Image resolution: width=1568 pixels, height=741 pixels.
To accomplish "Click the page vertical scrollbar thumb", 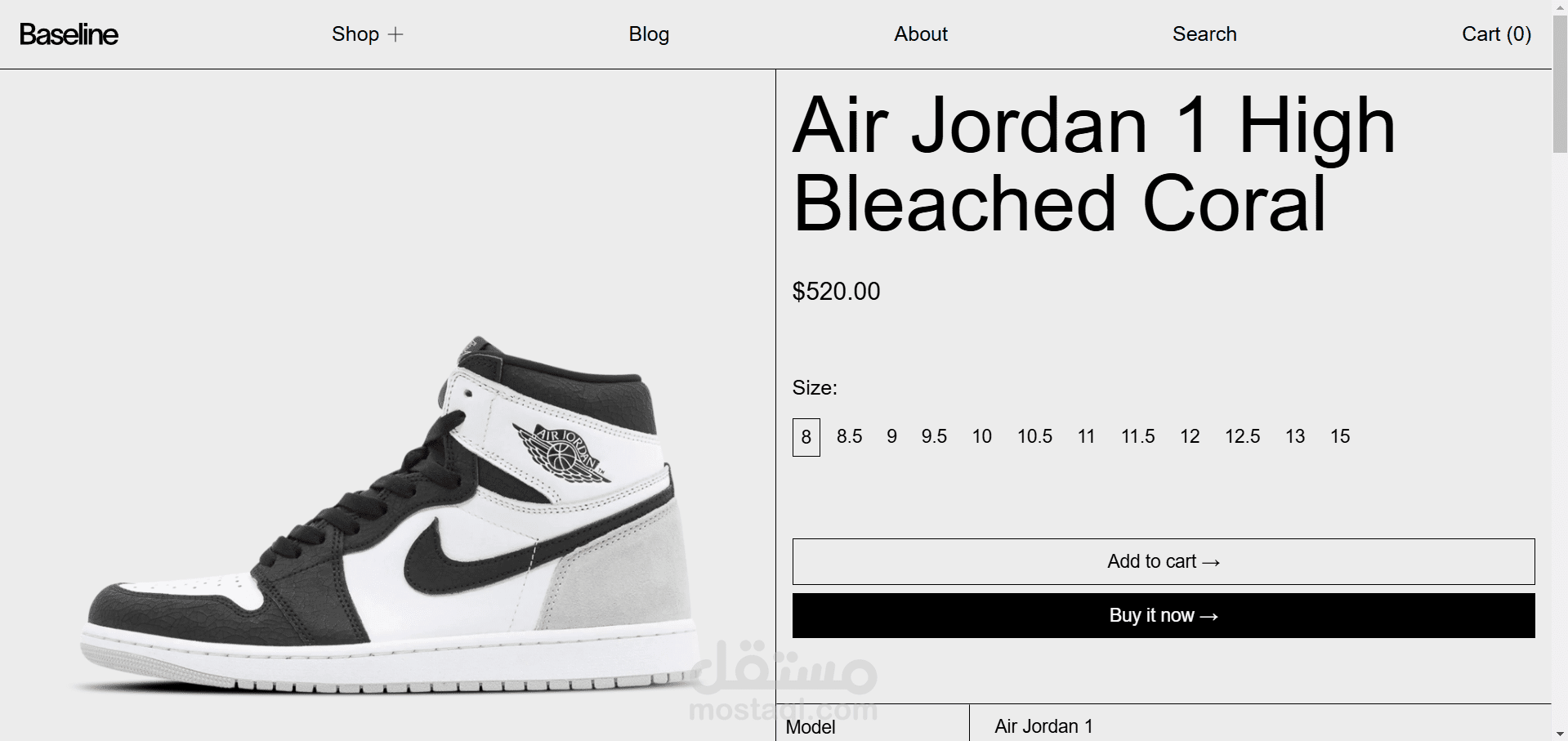I will [1560, 82].
